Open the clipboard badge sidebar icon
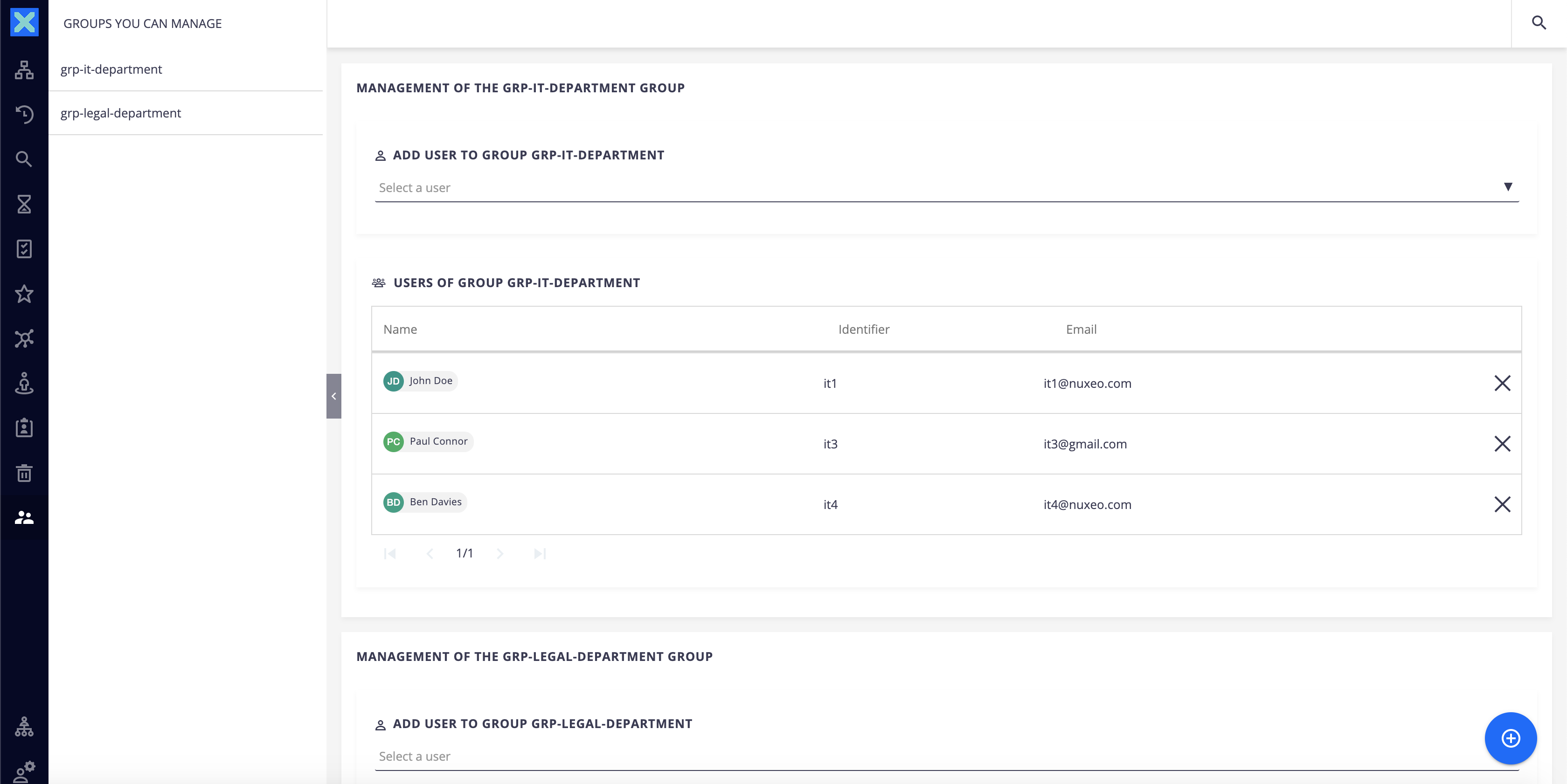The height and width of the screenshot is (784, 1567). coord(24,428)
